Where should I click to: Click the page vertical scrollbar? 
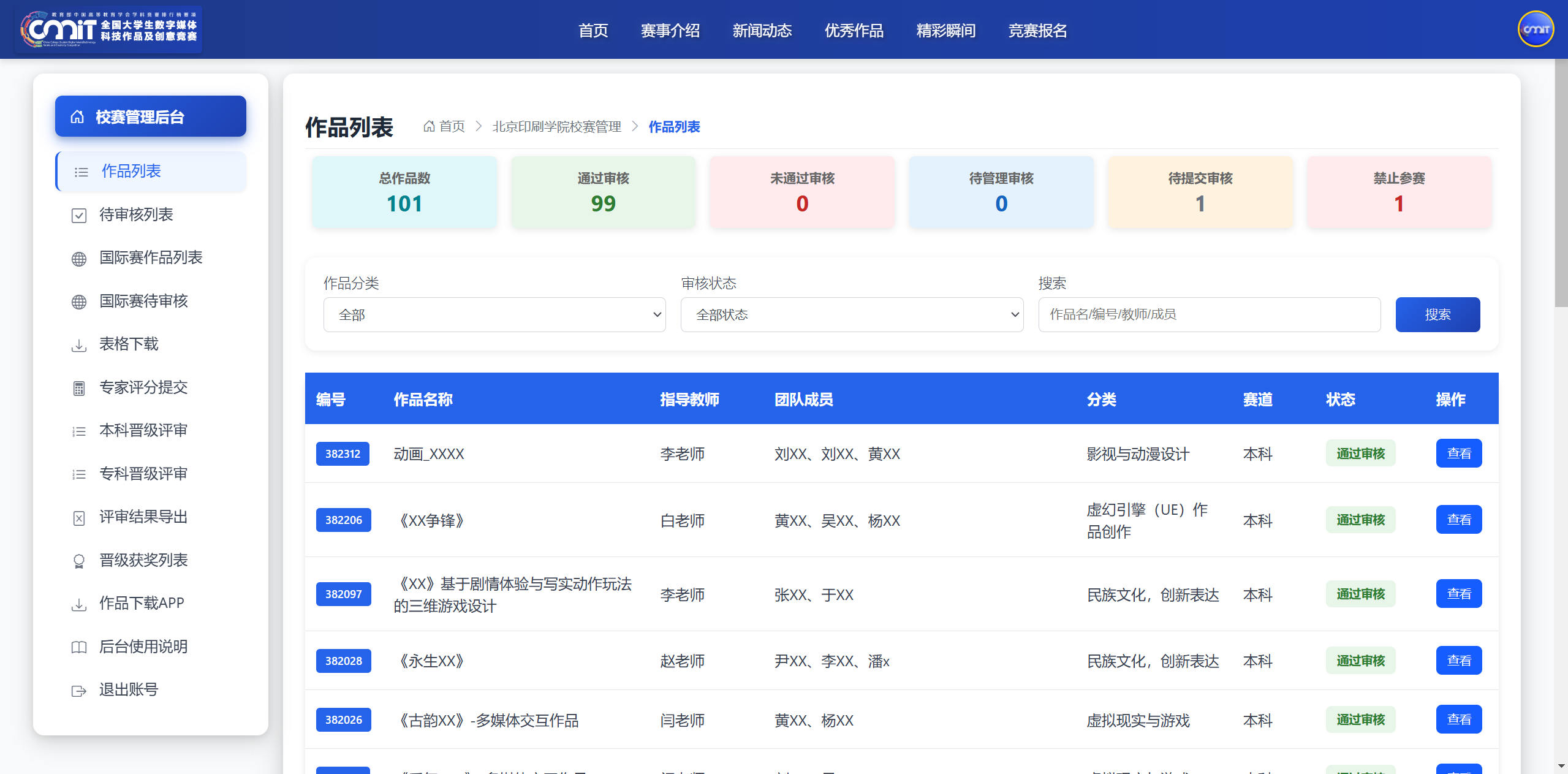click(x=1561, y=184)
